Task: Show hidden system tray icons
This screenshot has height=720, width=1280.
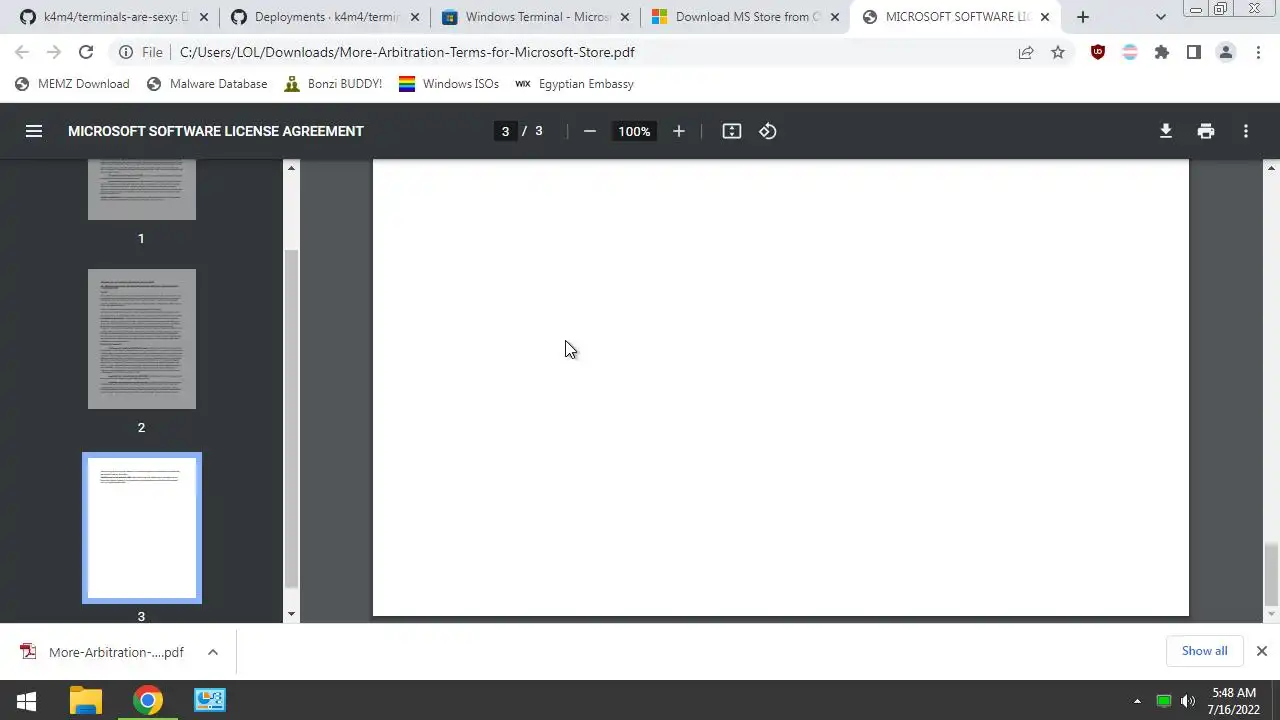Action: tap(1137, 701)
